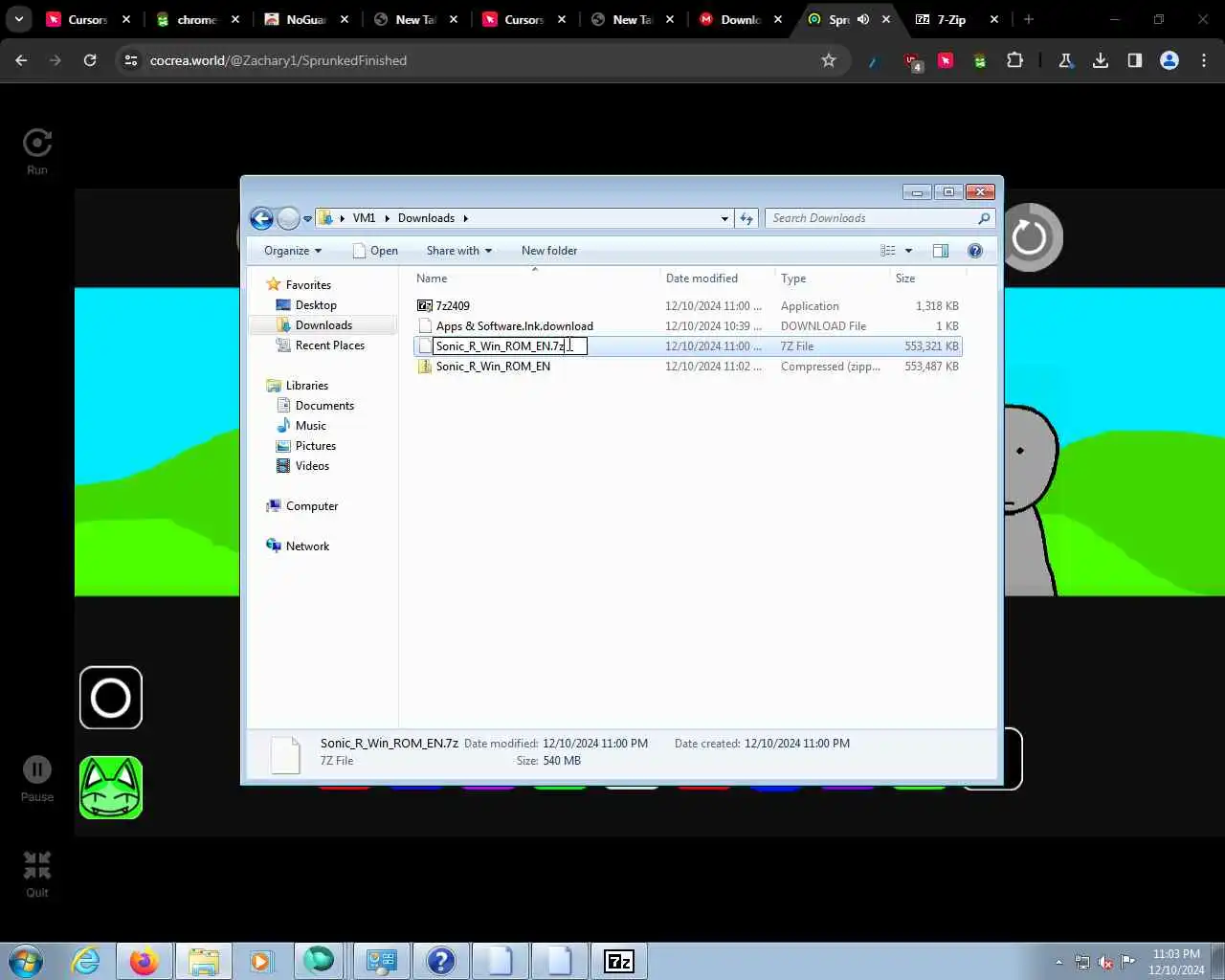Open the view options dropdown arrow
The image size is (1225, 980).
908,251
